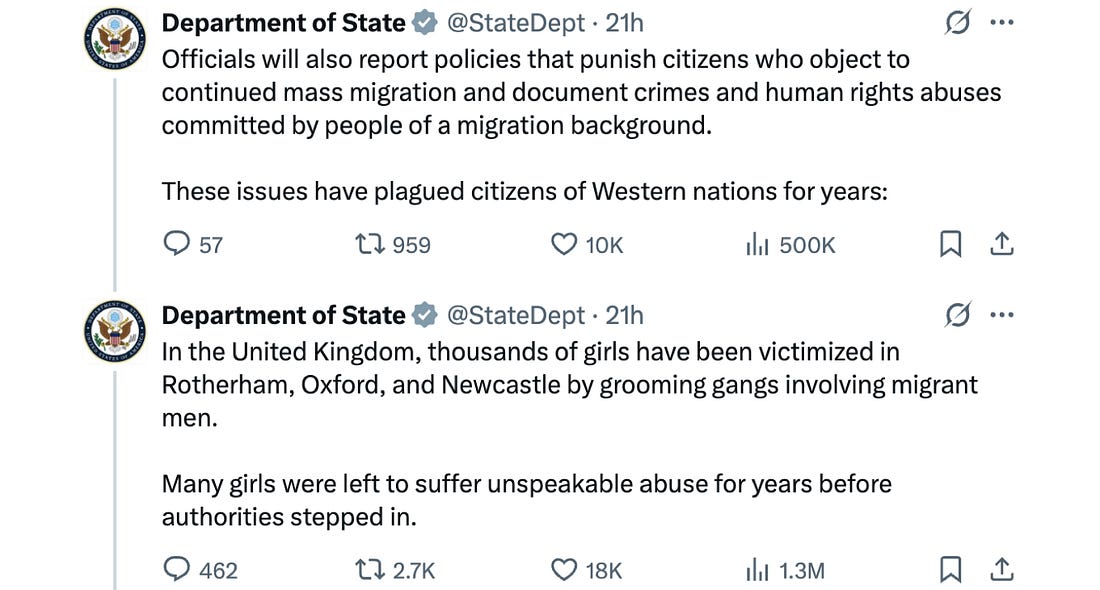Like the post with 10K likes
The width and height of the screenshot is (1100, 590).
565,244
